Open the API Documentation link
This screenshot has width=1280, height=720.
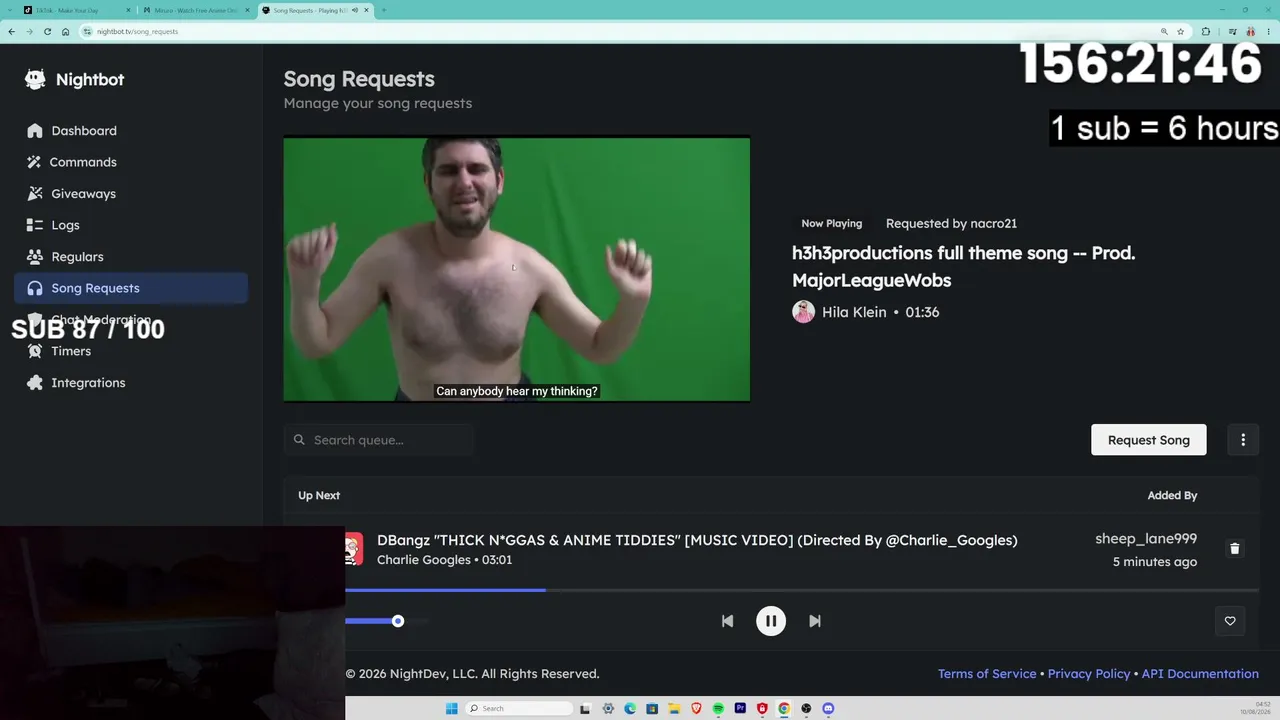pyautogui.click(x=1200, y=674)
